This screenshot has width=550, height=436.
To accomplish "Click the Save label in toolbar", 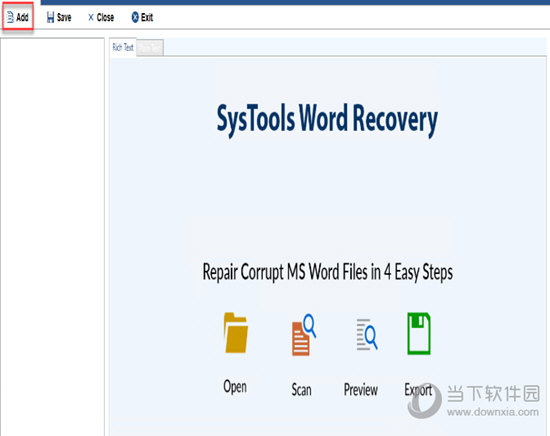I will (x=64, y=17).
